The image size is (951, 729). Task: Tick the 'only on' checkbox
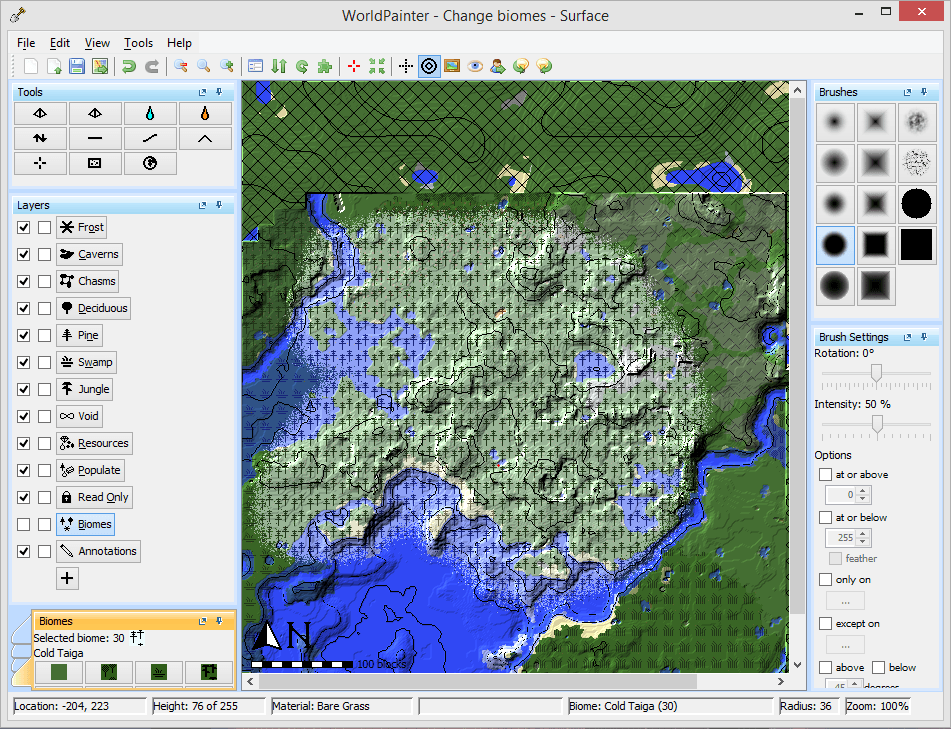coord(825,580)
